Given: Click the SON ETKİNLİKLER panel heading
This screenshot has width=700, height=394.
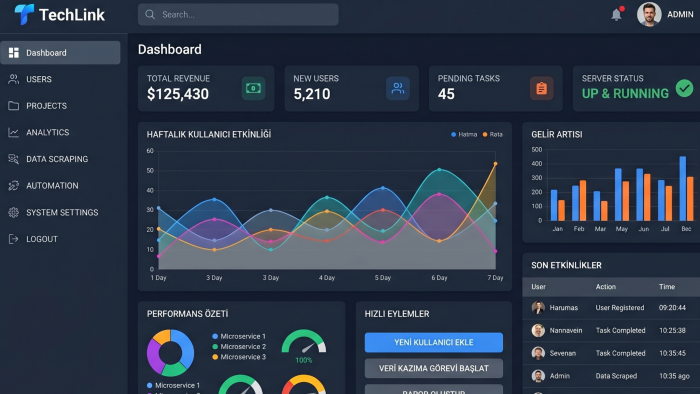Looking at the screenshot, I should coord(566,265).
